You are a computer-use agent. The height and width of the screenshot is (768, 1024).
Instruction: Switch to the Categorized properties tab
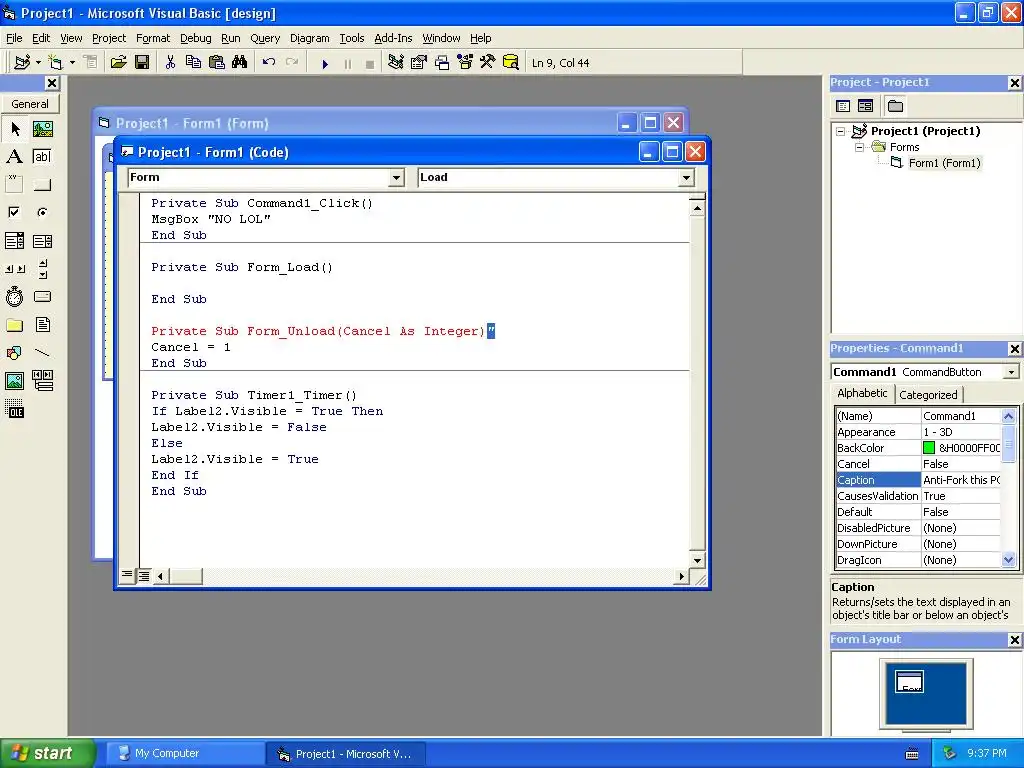tap(928, 394)
